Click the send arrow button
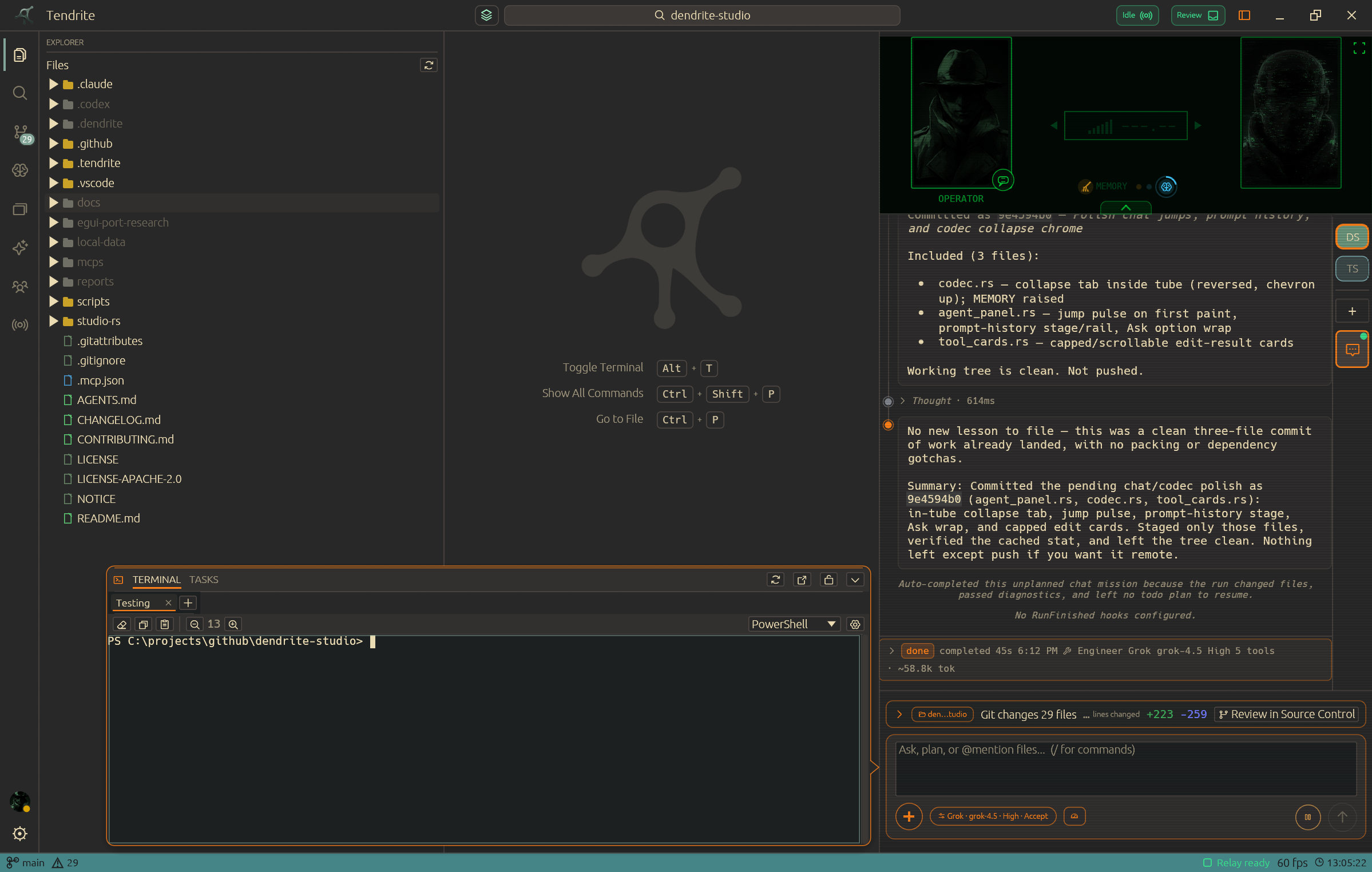 coord(1342,816)
